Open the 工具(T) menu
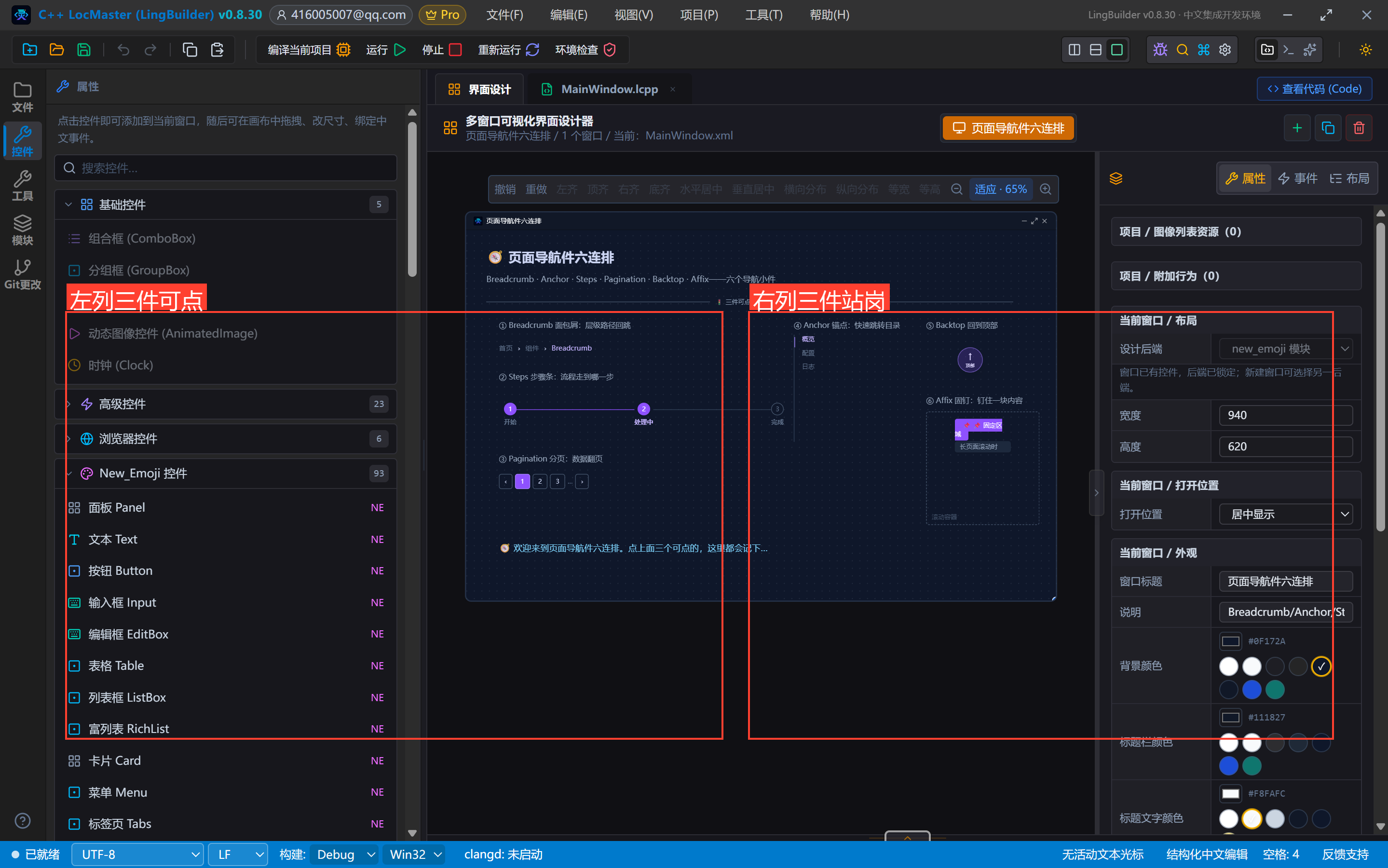 763,15
